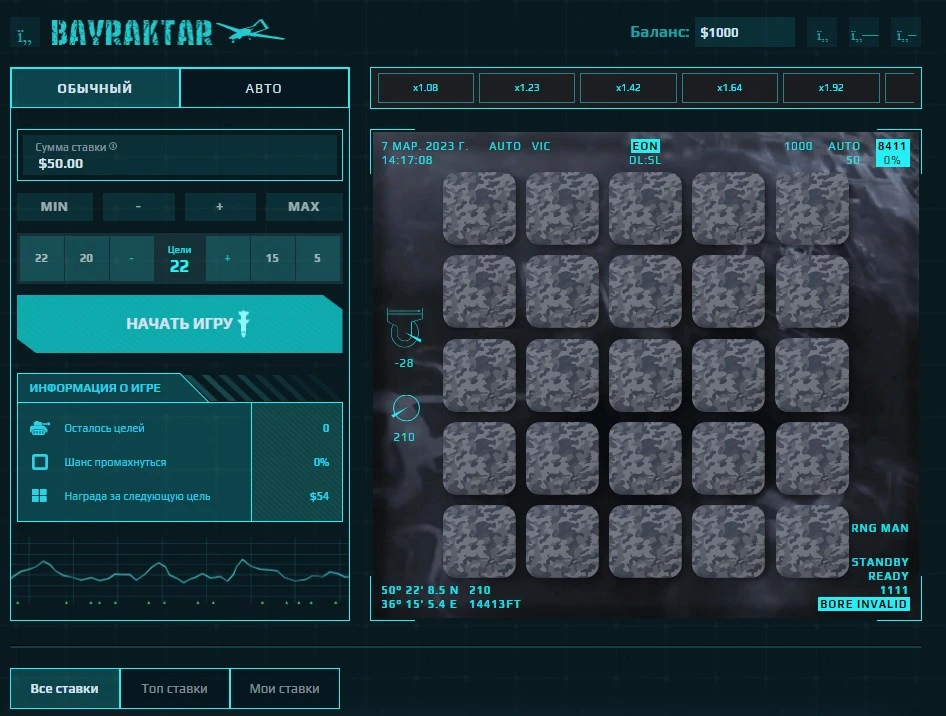Click the center camouflage tile in row 3, column 3
Viewport: 946px width, 716px height.
[x=646, y=375]
